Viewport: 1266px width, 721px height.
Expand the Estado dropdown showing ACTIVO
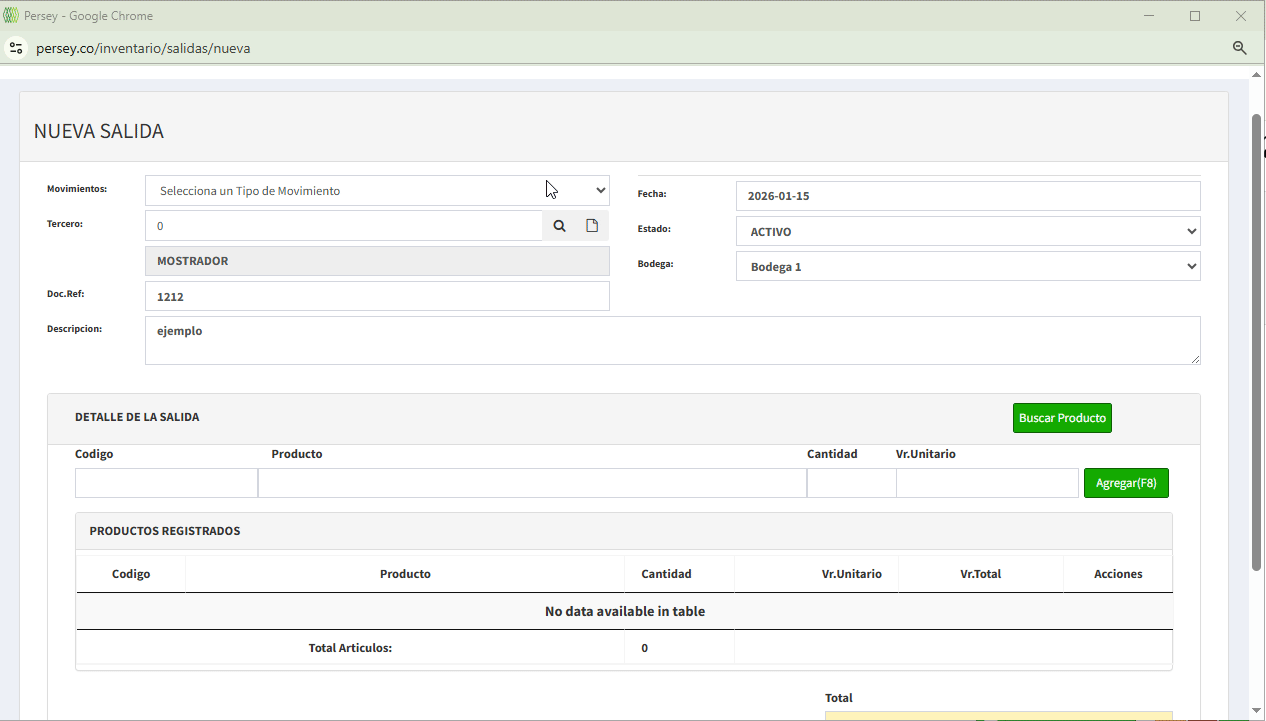pyautogui.click(x=967, y=231)
